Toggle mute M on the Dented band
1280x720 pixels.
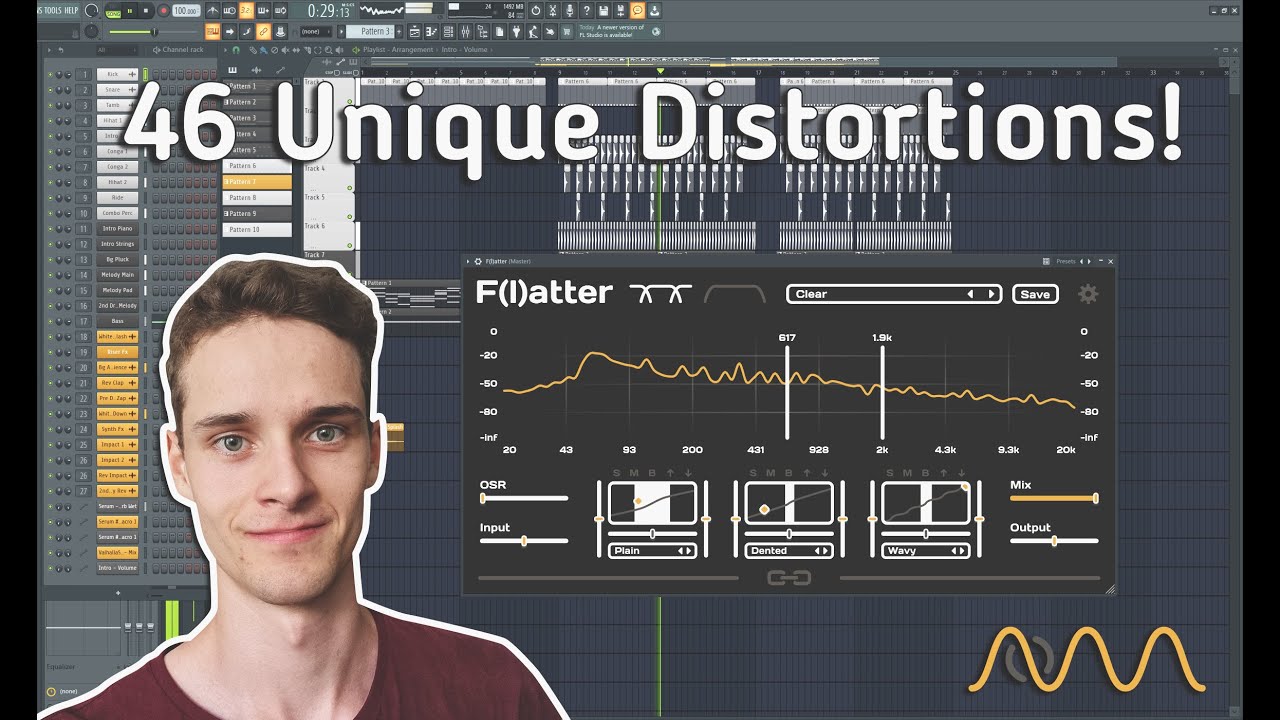click(770, 473)
